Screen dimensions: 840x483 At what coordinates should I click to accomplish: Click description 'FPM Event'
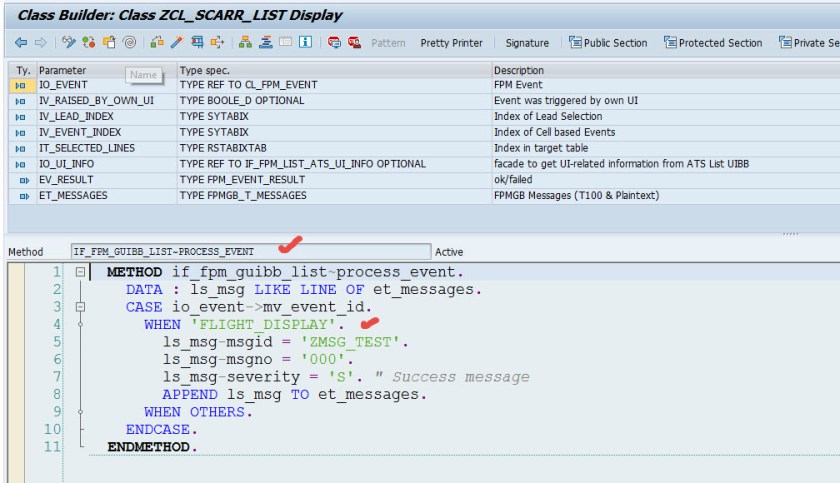point(518,85)
